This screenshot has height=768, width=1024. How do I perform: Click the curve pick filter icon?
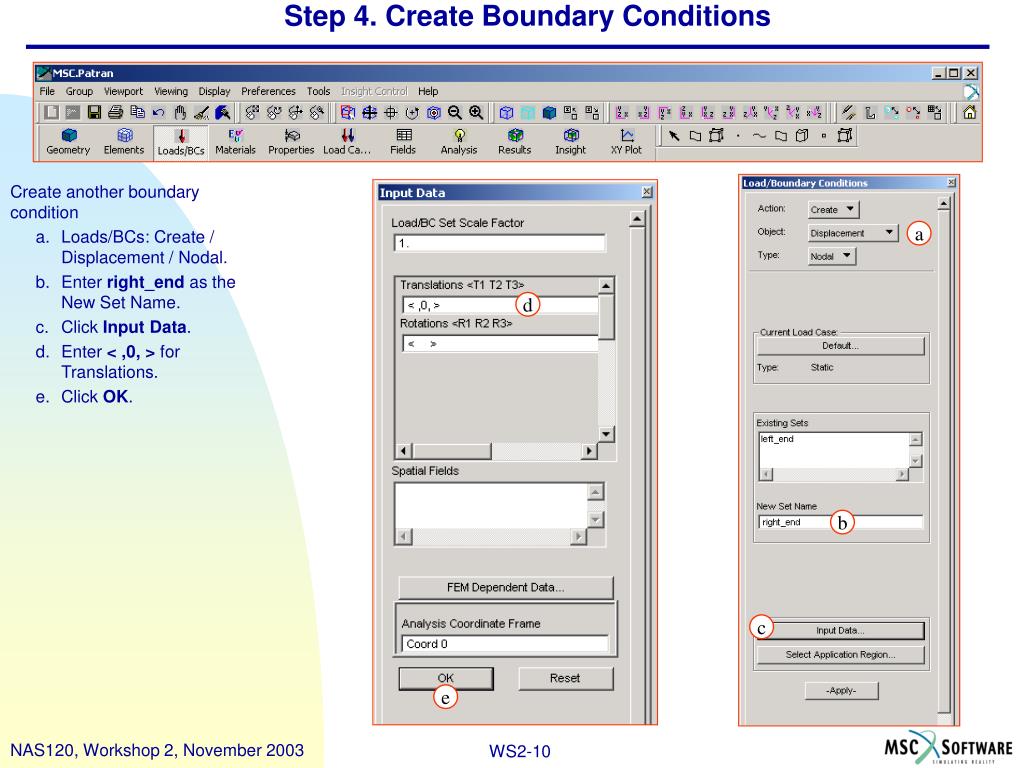pos(759,136)
